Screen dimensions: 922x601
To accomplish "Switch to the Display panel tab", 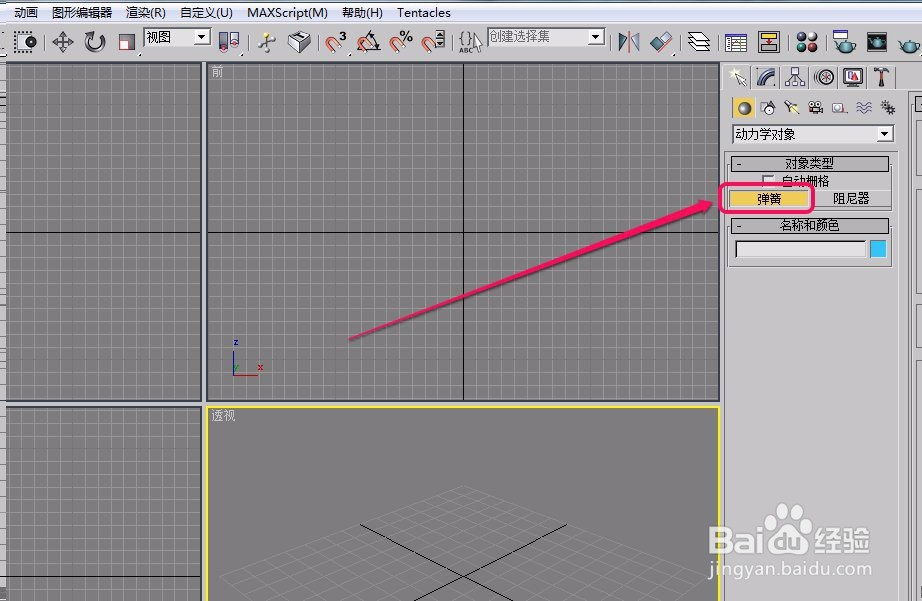I will (x=853, y=77).
